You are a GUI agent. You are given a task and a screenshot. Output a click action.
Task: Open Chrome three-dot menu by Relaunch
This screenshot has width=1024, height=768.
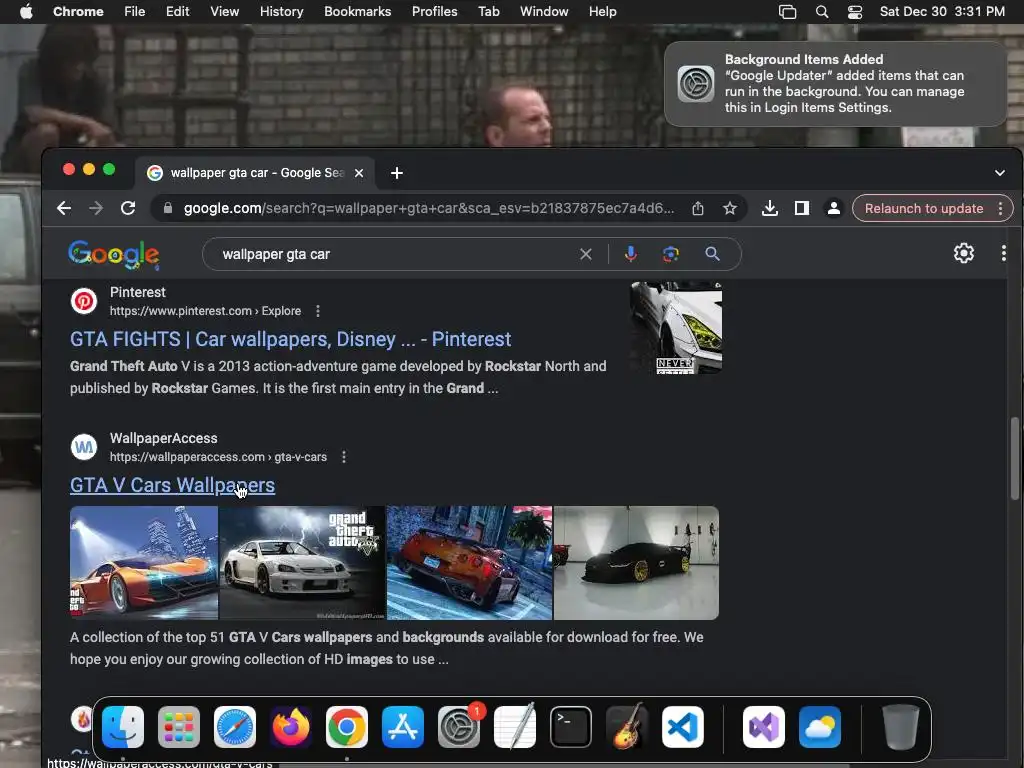pyautogui.click(x=1000, y=208)
